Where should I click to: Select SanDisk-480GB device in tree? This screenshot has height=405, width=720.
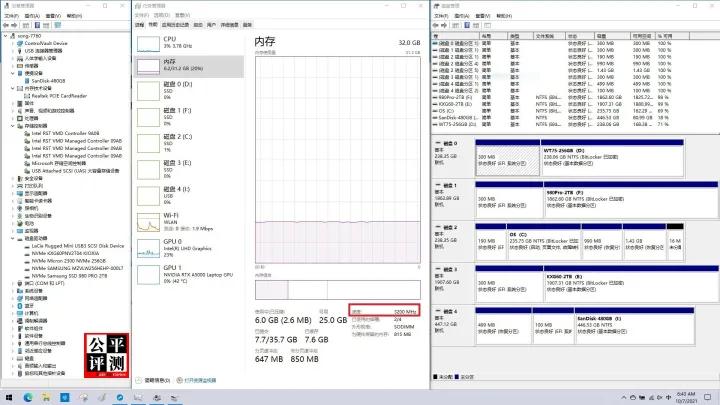pyautogui.click(x=48, y=81)
